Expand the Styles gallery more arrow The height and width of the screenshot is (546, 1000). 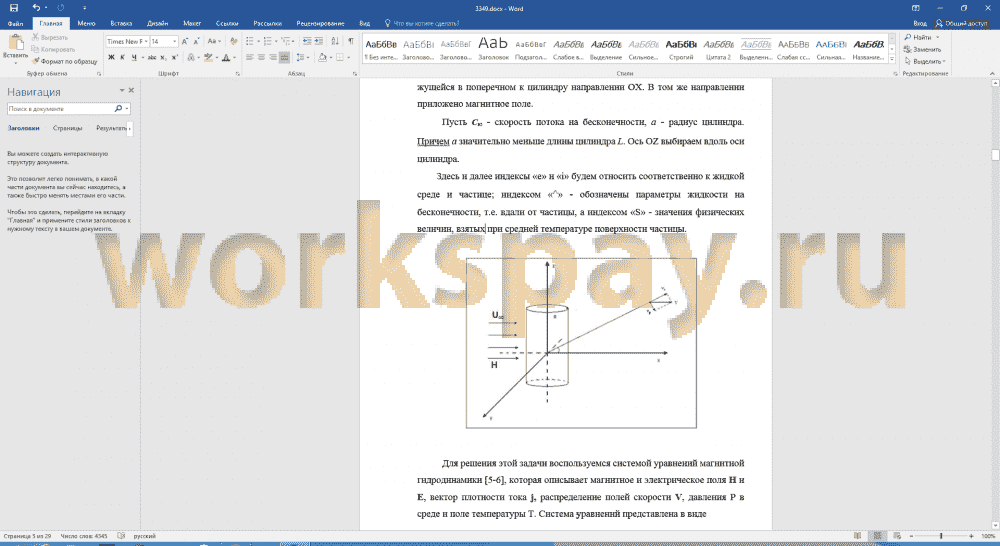[892, 59]
